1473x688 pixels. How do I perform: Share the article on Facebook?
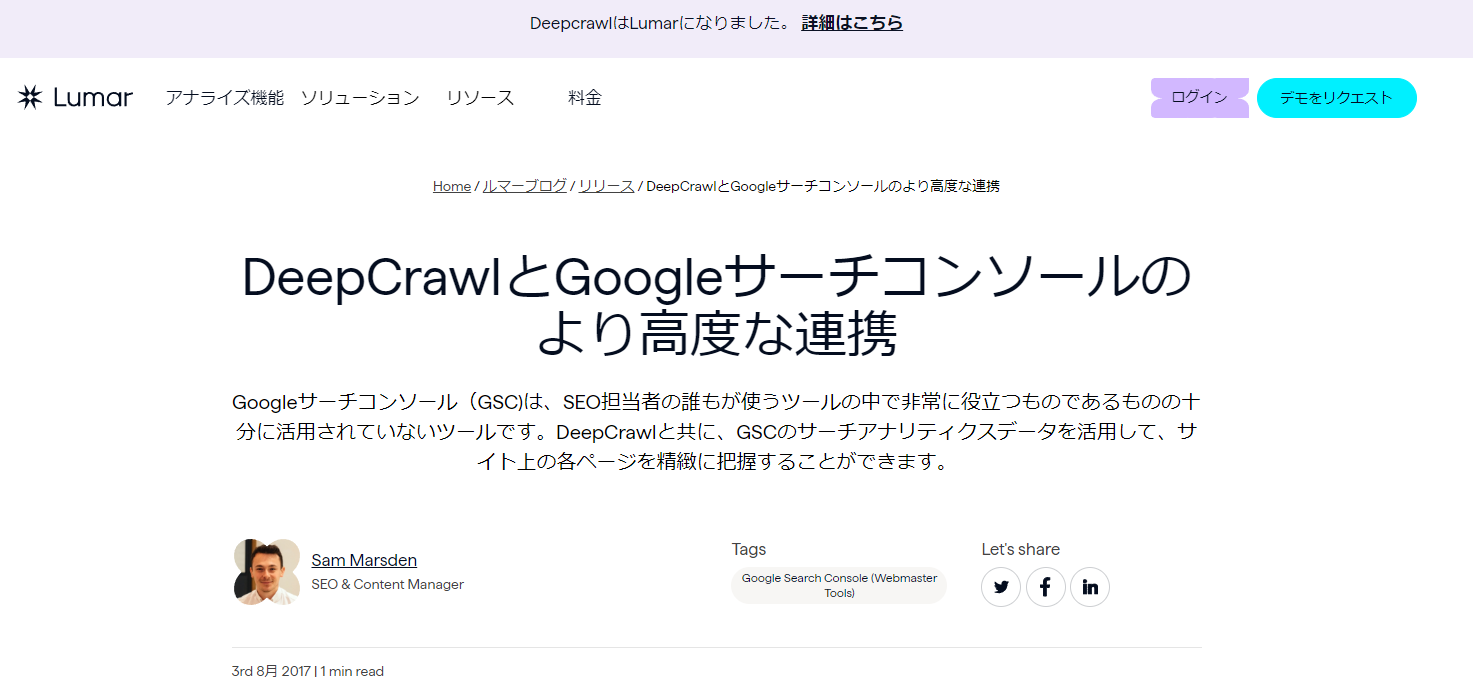coord(1045,587)
